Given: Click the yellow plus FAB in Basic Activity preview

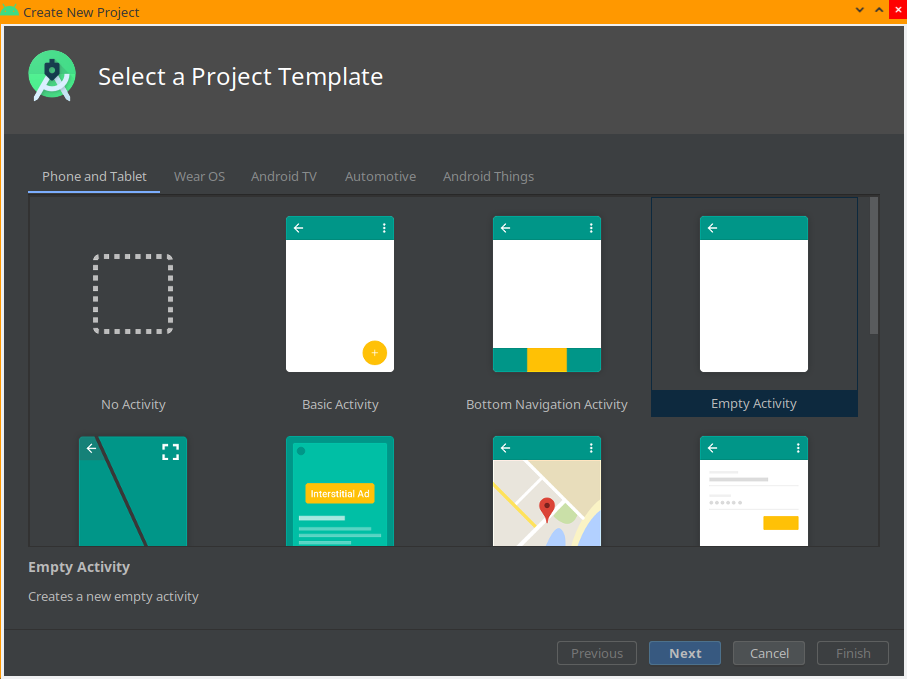Looking at the screenshot, I should 375,353.
